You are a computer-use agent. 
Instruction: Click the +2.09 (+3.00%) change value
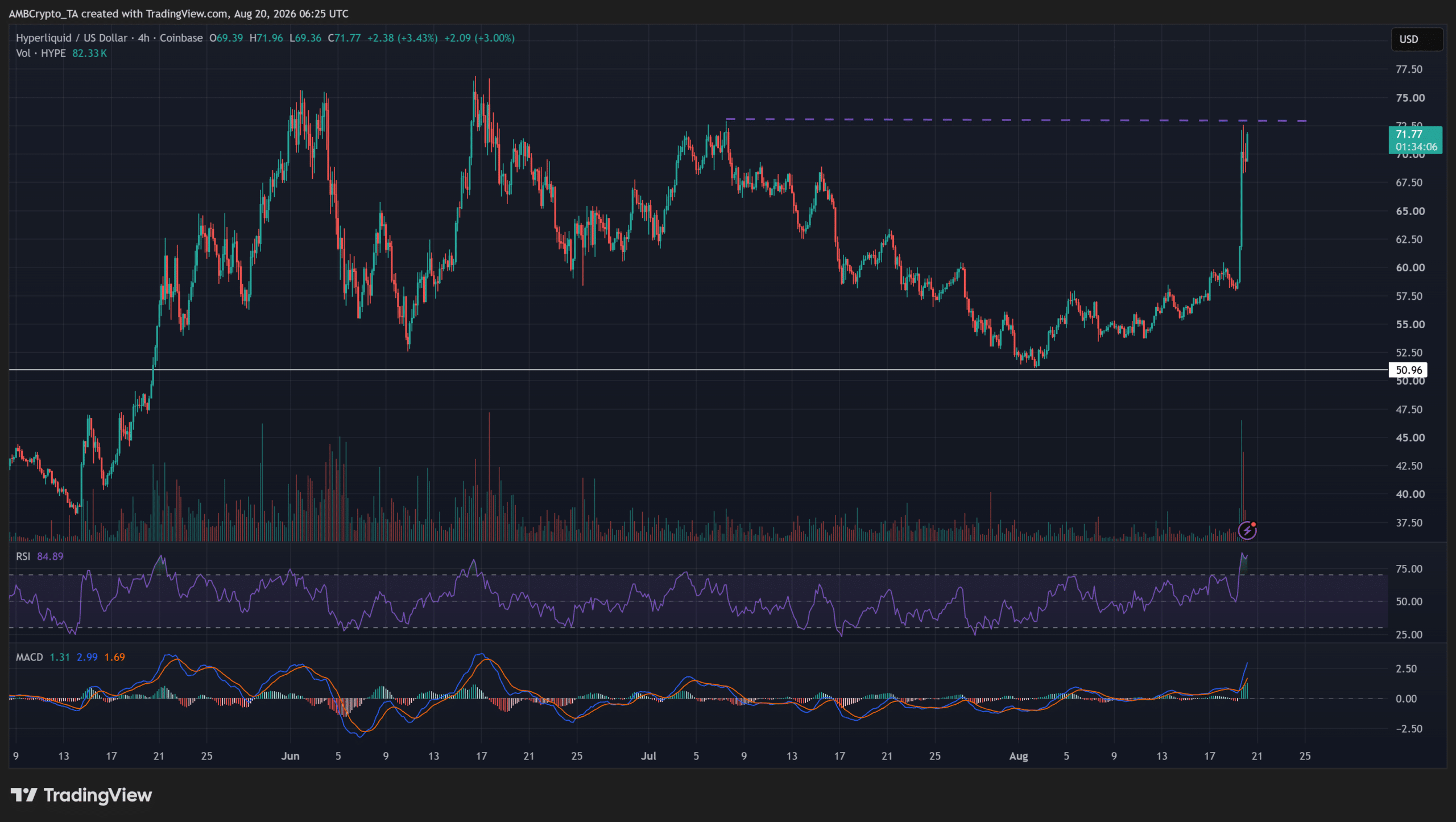click(479, 38)
